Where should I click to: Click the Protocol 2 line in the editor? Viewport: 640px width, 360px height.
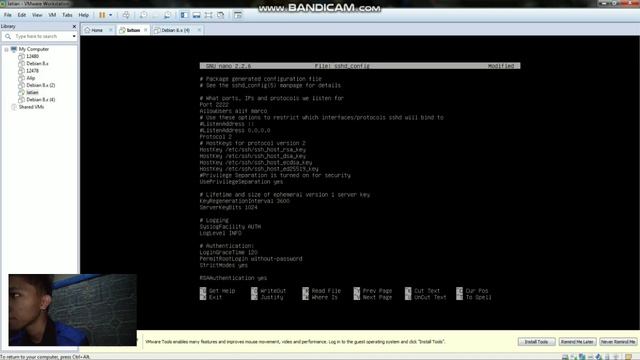click(216, 137)
